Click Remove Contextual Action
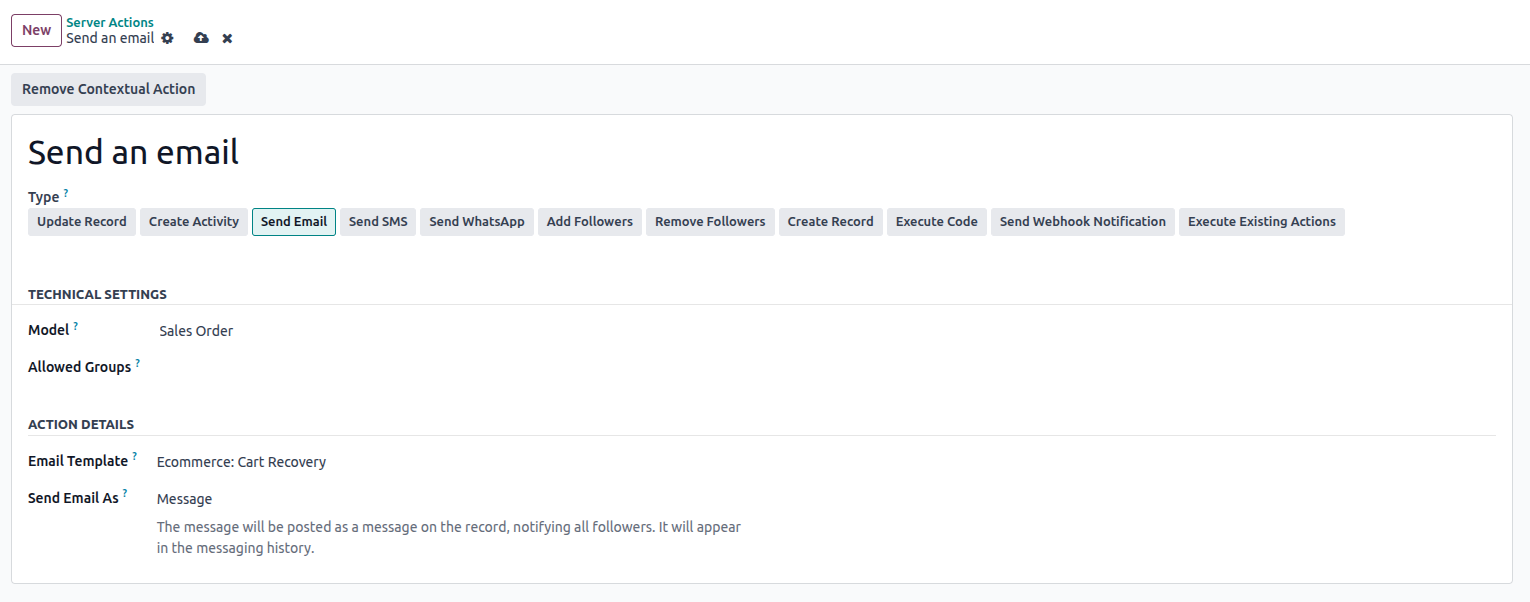The width and height of the screenshot is (1530, 602). (x=108, y=89)
